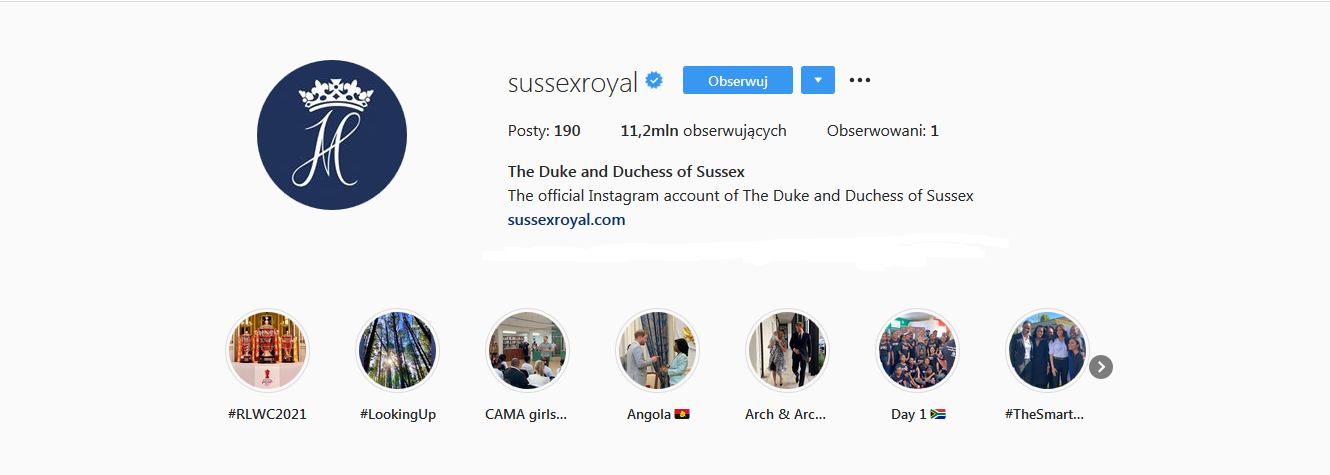
Task: Click the sussexroyal username heading
Action: (573, 82)
